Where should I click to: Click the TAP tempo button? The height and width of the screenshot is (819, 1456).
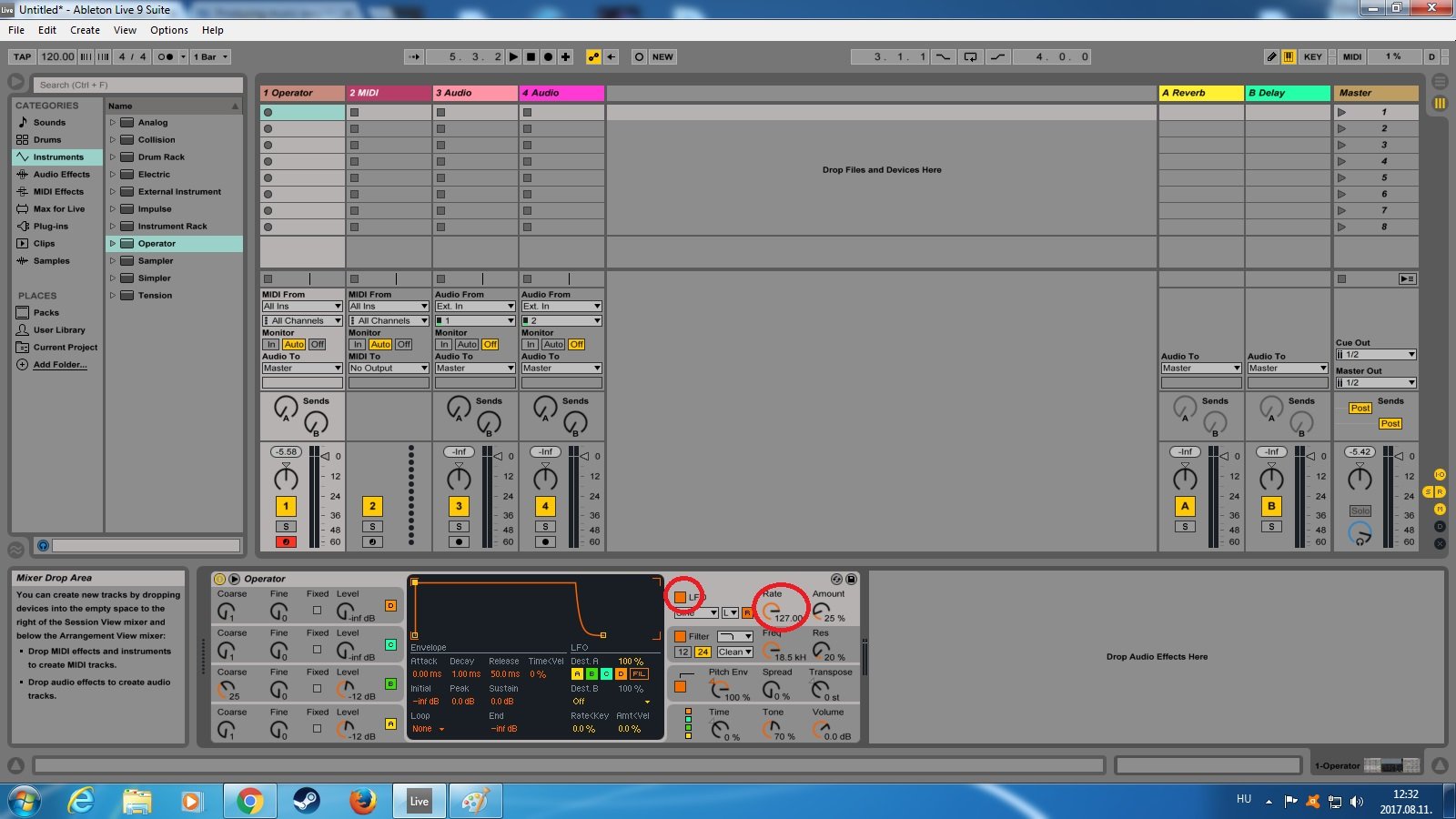pos(23,56)
